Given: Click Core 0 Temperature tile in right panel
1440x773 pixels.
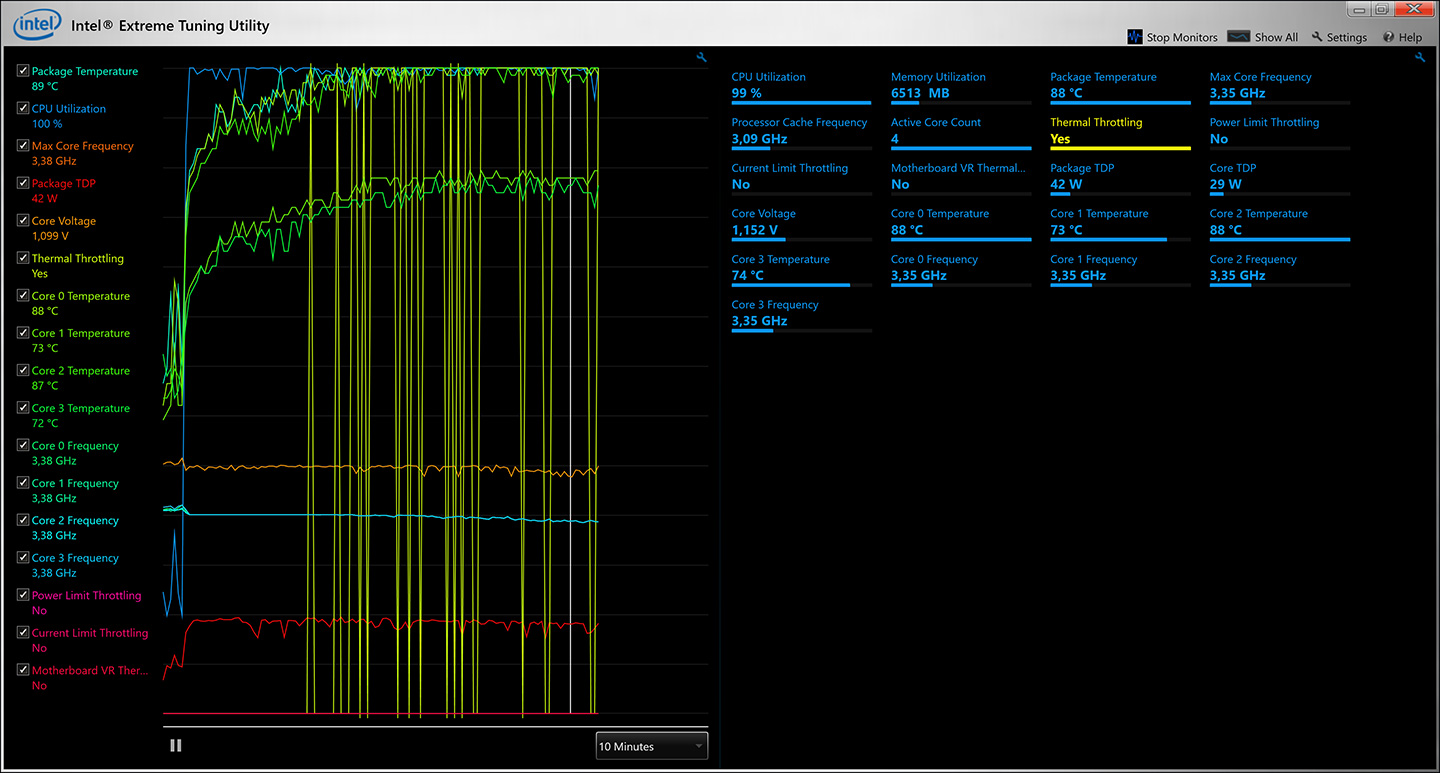Looking at the screenshot, I should [961, 224].
